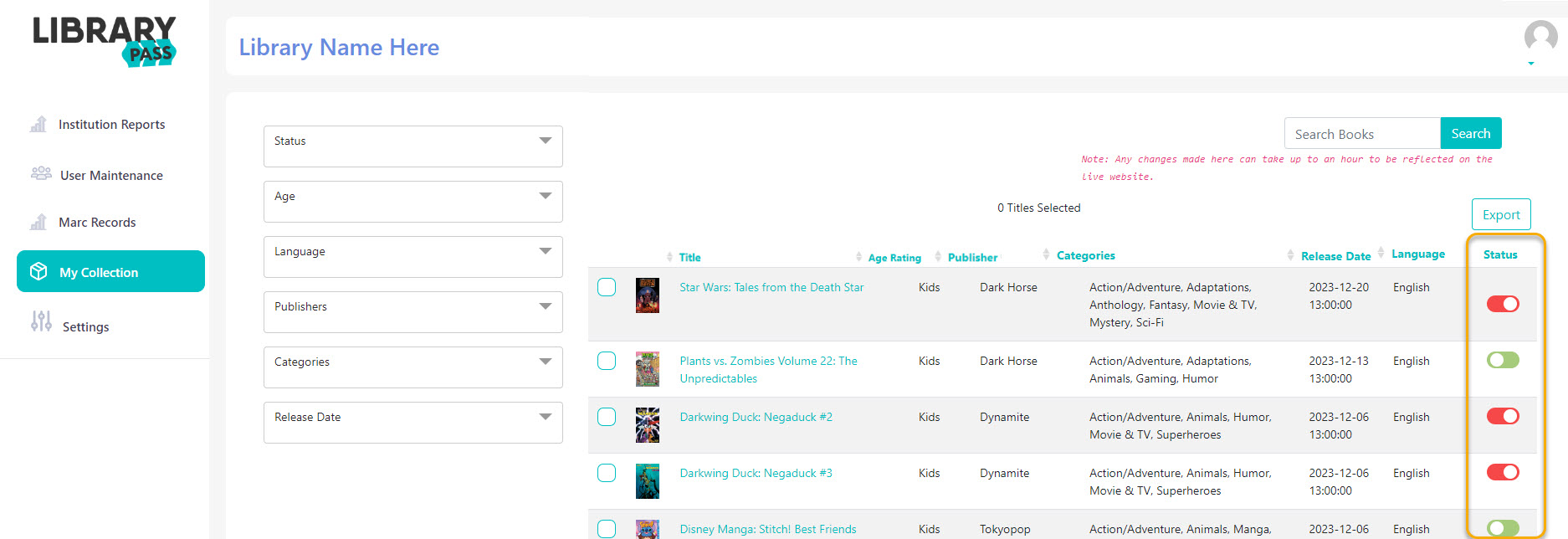The width and height of the screenshot is (1568, 539).
Task: Expand the Age filter dropdown
Action: (x=413, y=202)
